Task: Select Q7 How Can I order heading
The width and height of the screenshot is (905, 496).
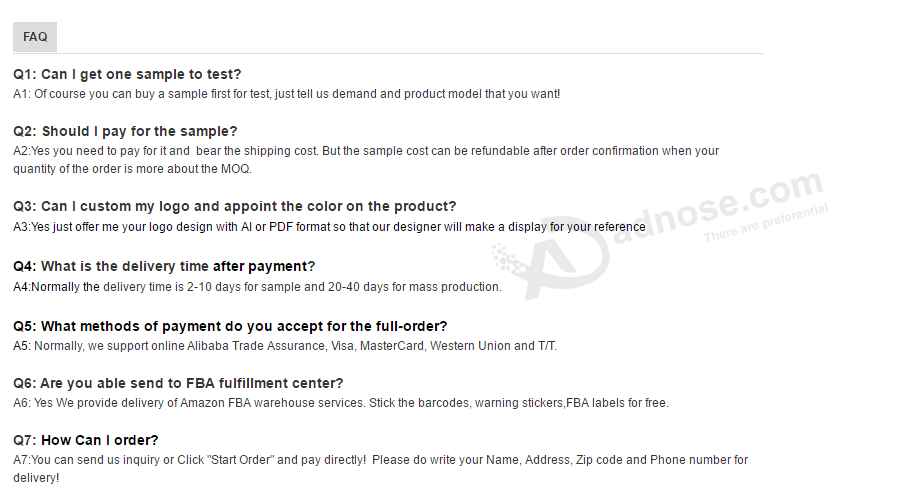Action: (x=85, y=441)
